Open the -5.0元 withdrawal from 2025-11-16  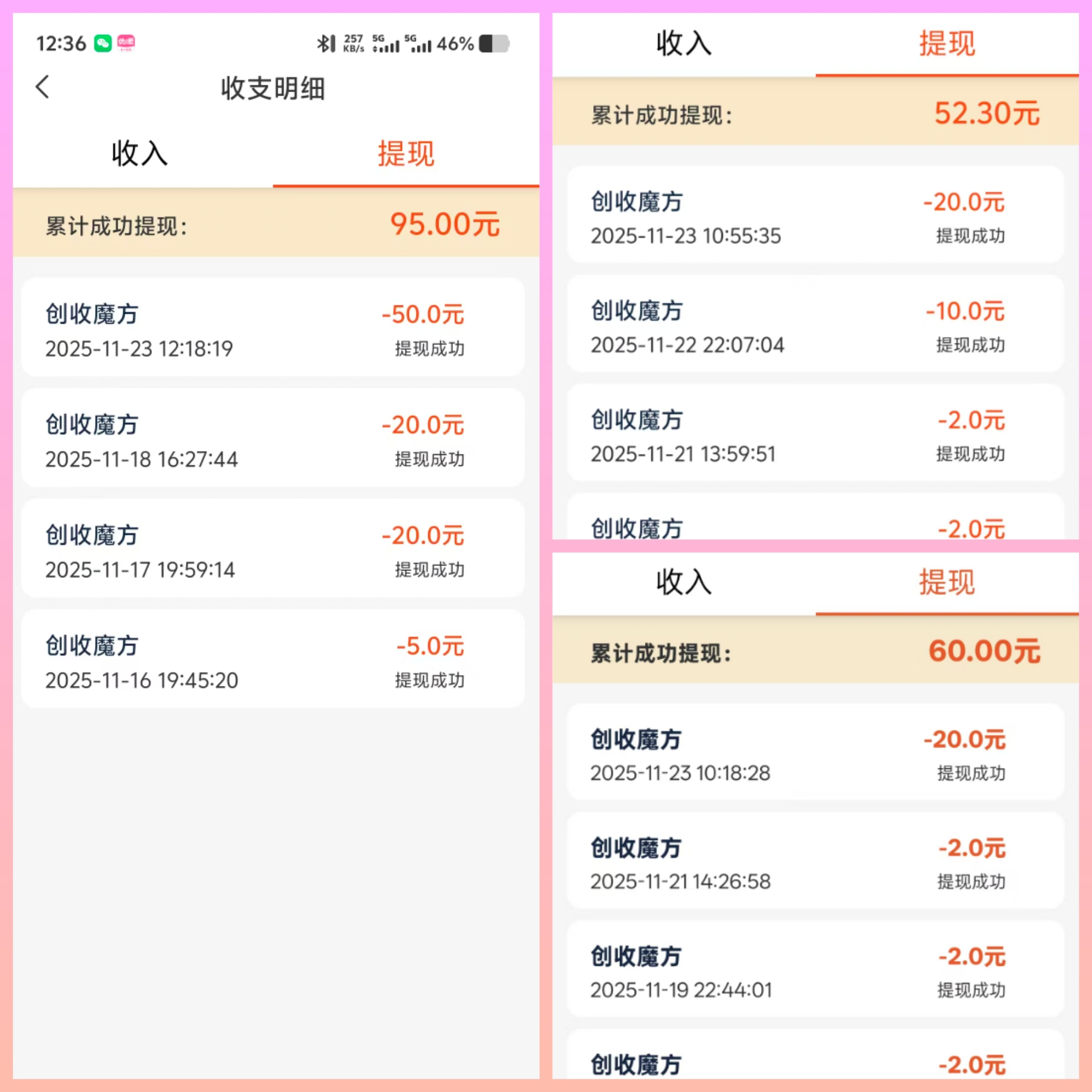[x=273, y=660]
